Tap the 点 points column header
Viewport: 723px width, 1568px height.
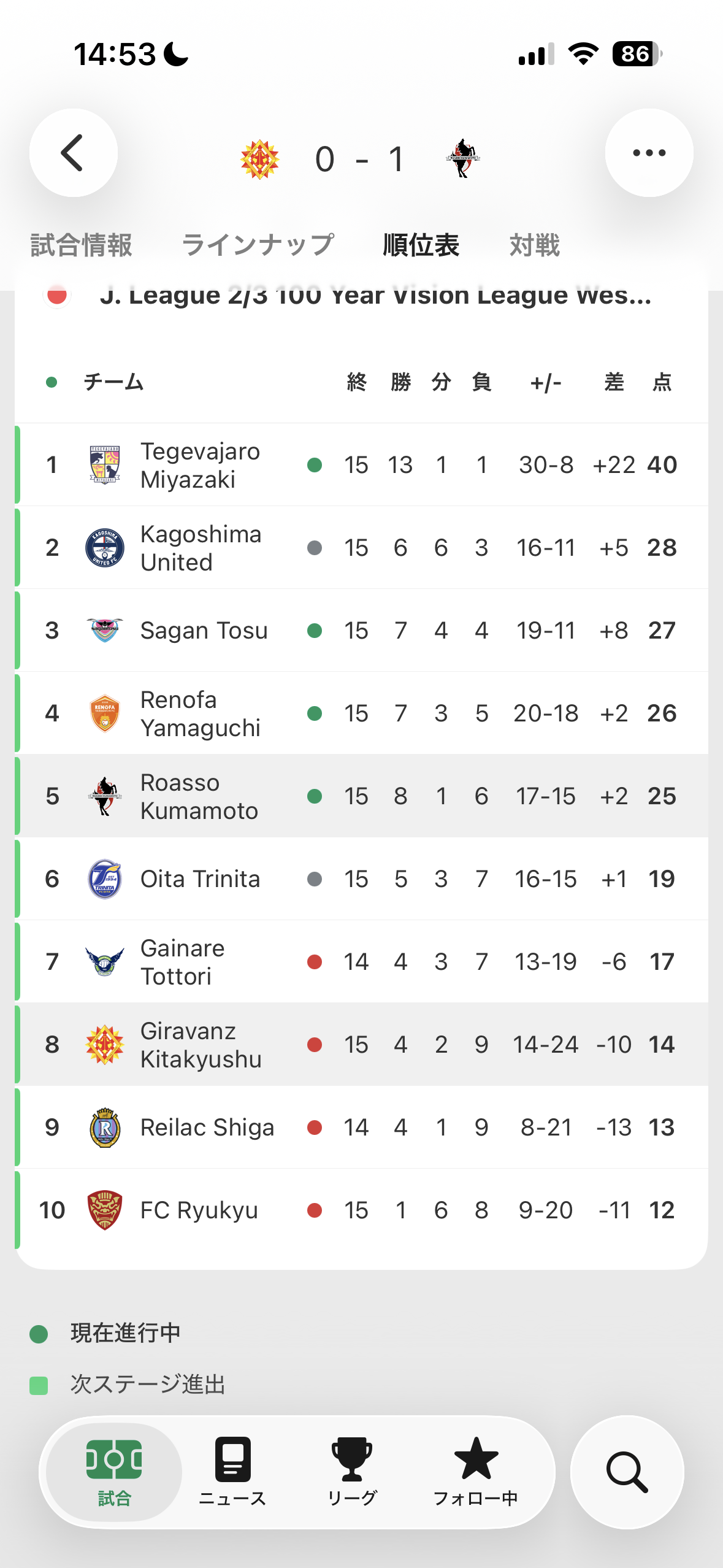[662, 382]
